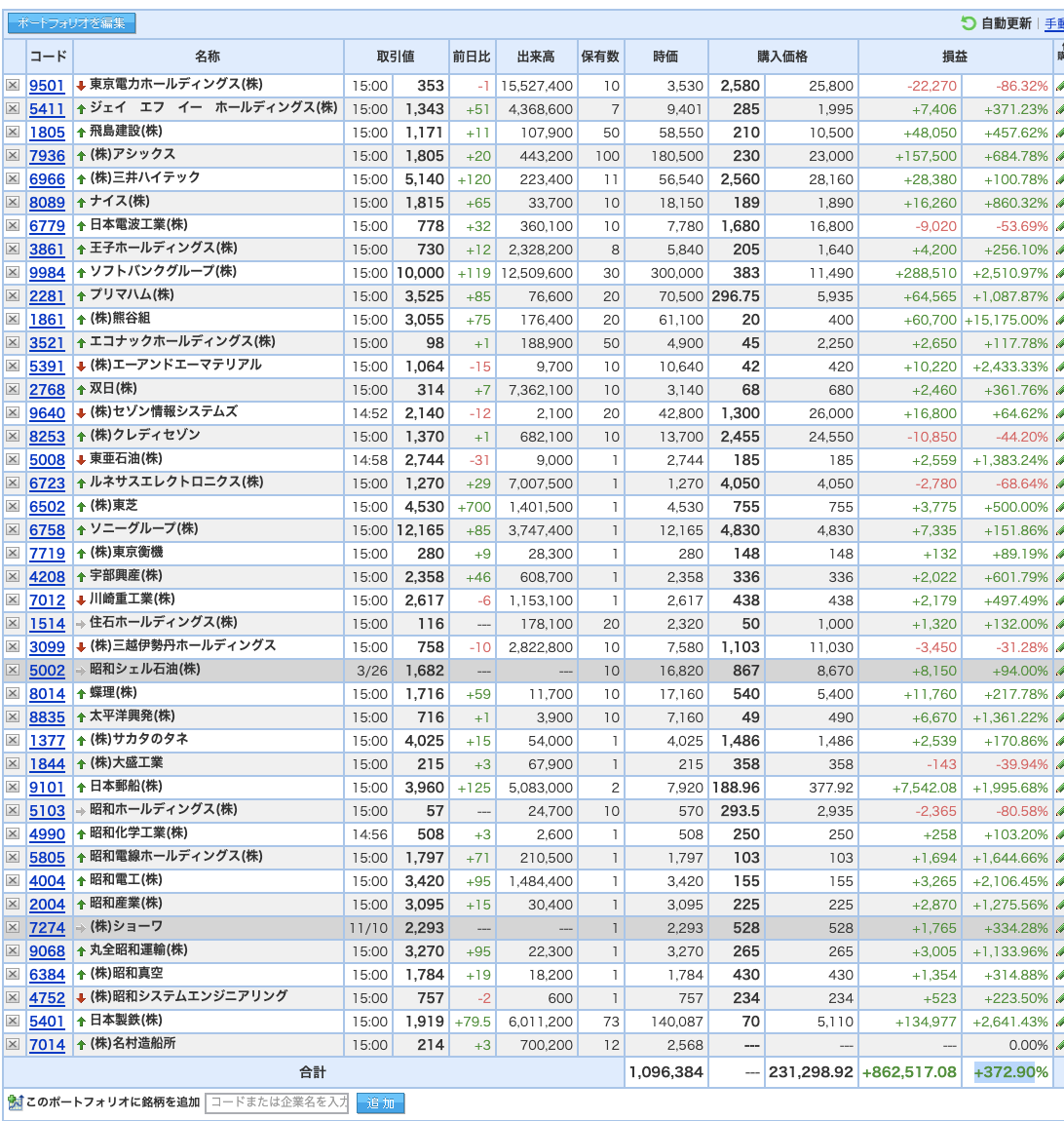Click edit pencil icon on ソフトバンクグループ row

point(1059,273)
